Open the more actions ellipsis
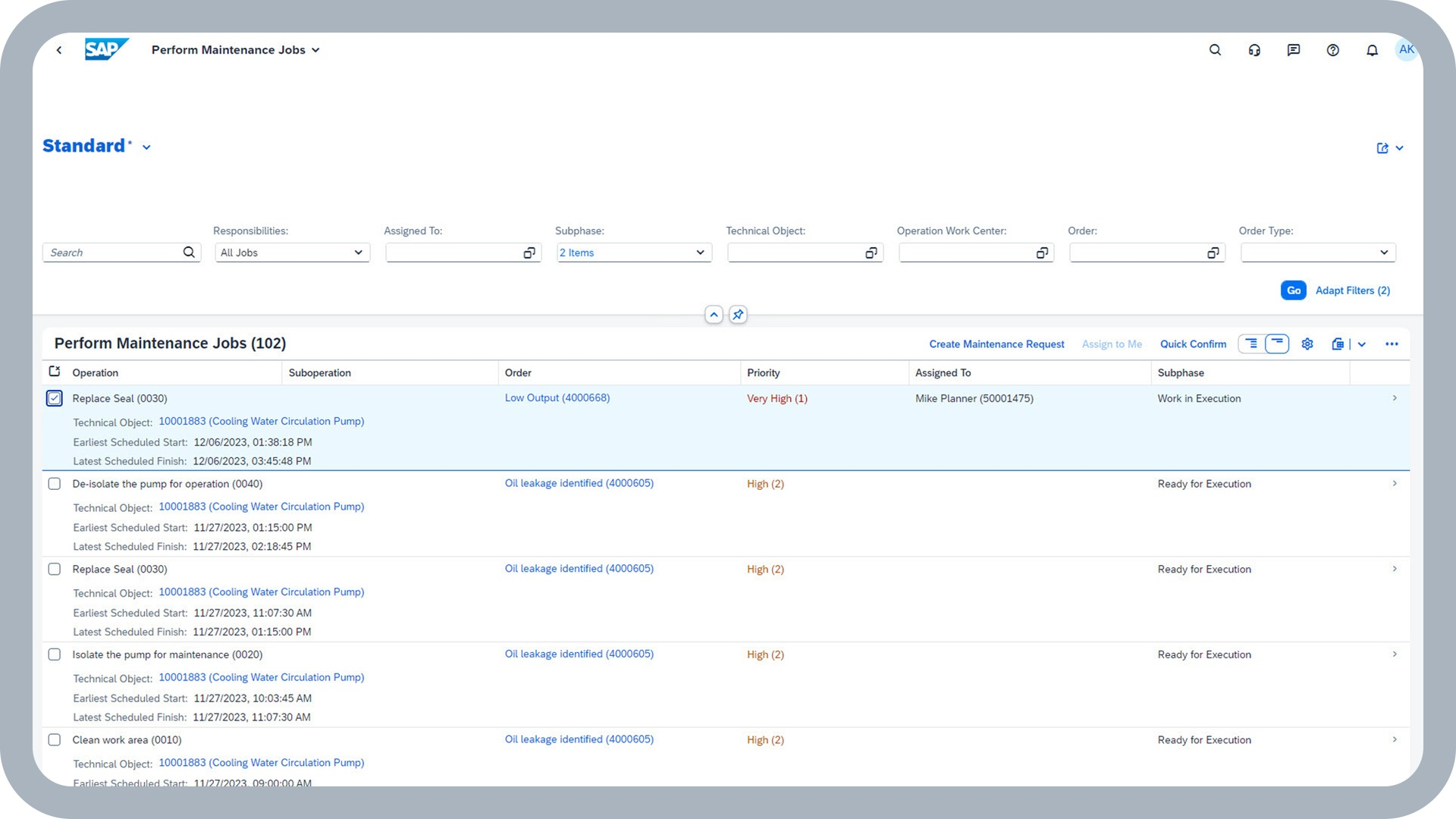 pos(1392,344)
